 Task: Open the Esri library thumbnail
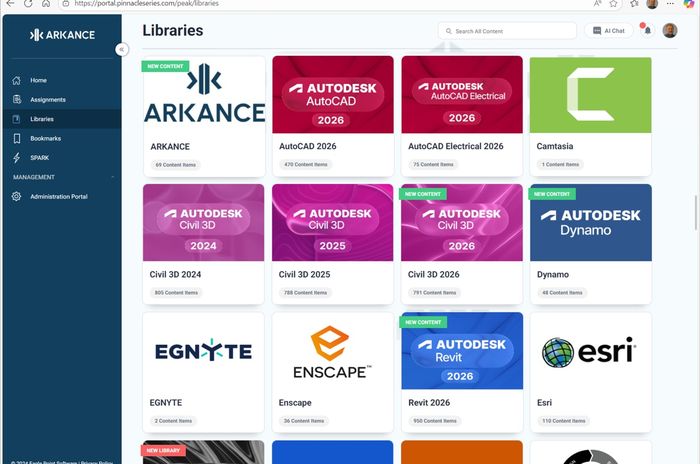(x=591, y=351)
